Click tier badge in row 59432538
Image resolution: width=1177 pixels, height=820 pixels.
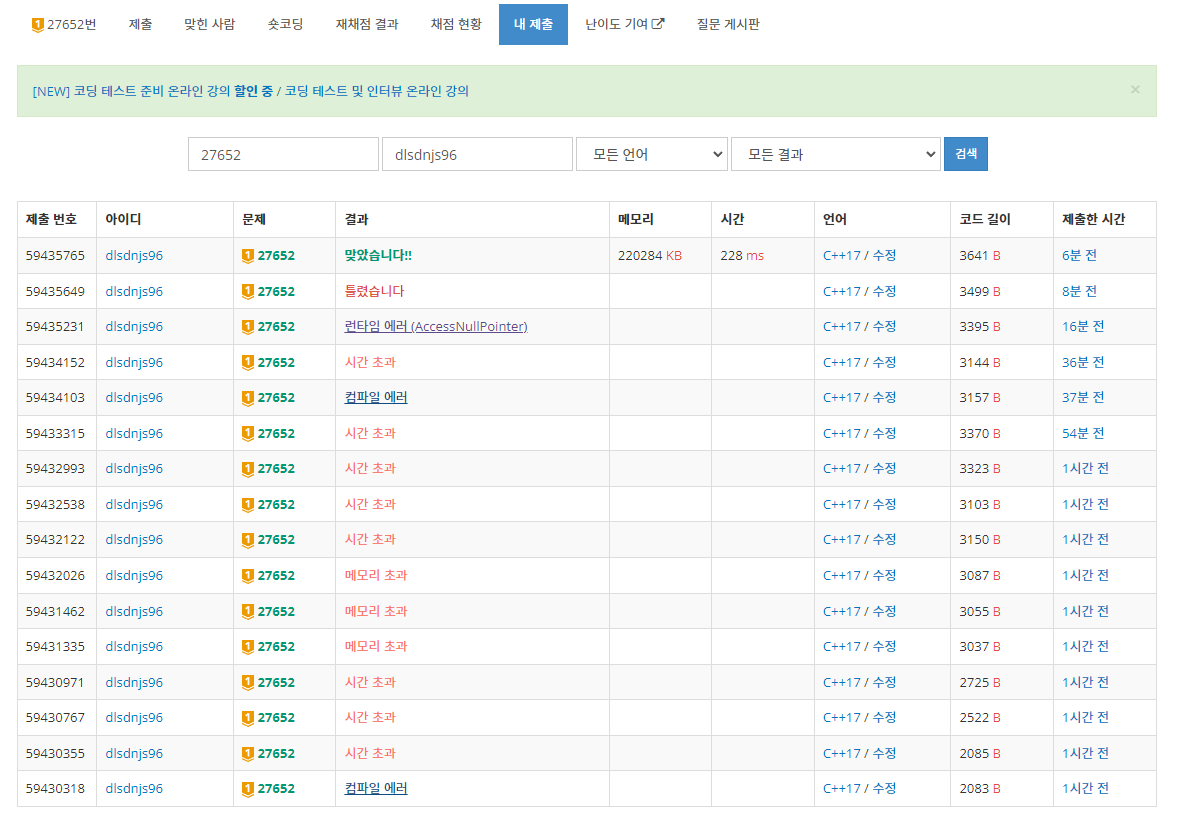coord(248,505)
